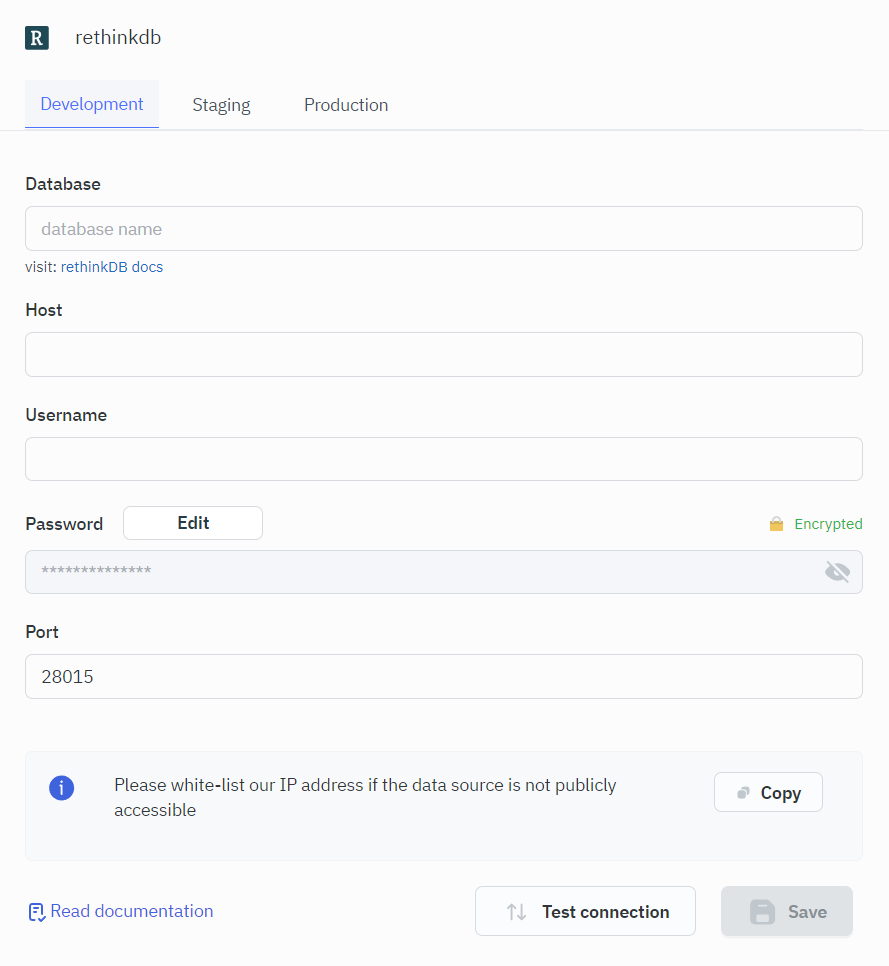Click the Port field showing 28015
The image size is (889, 966).
pos(443,677)
